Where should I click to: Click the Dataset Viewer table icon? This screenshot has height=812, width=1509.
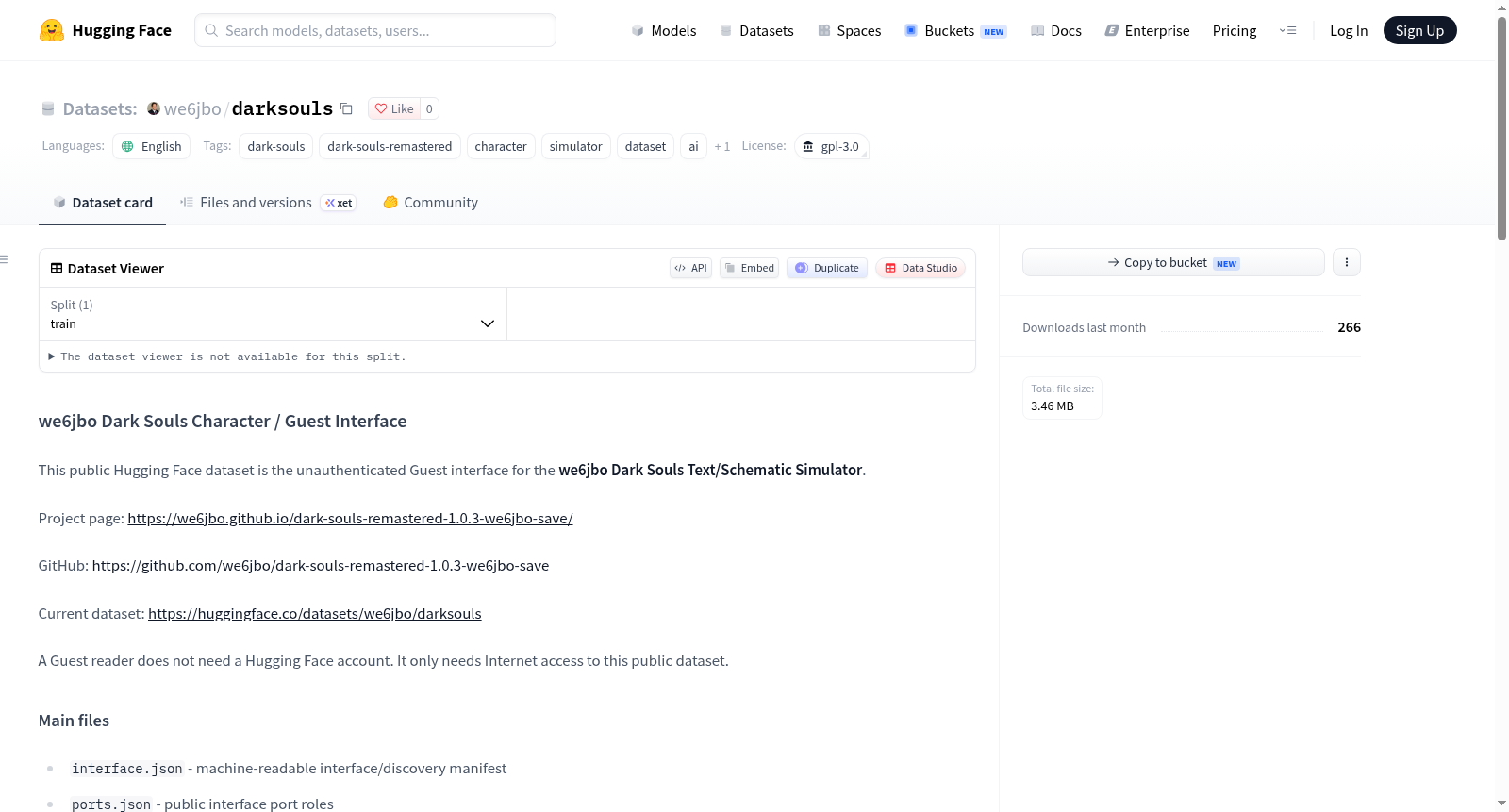(57, 268)
